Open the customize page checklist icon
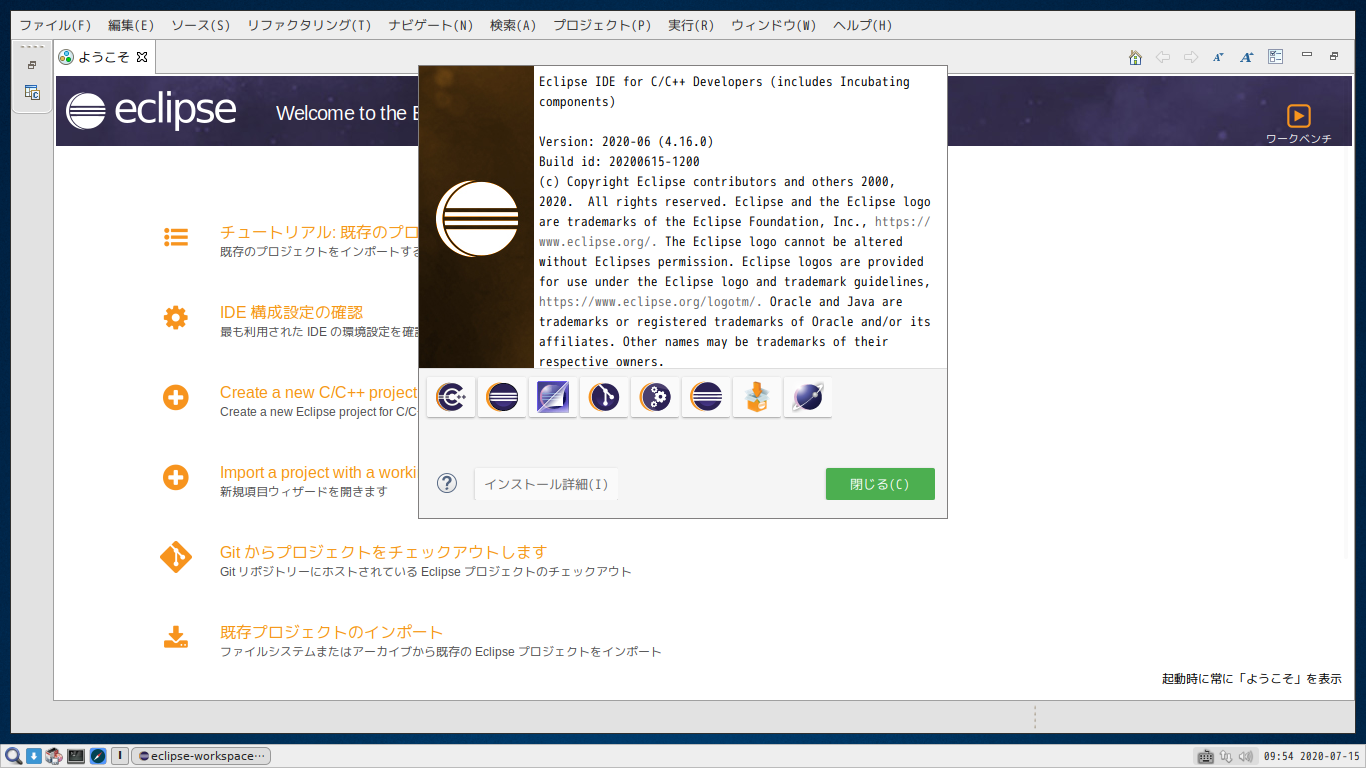1366x768 pixels. point(1275,57)
